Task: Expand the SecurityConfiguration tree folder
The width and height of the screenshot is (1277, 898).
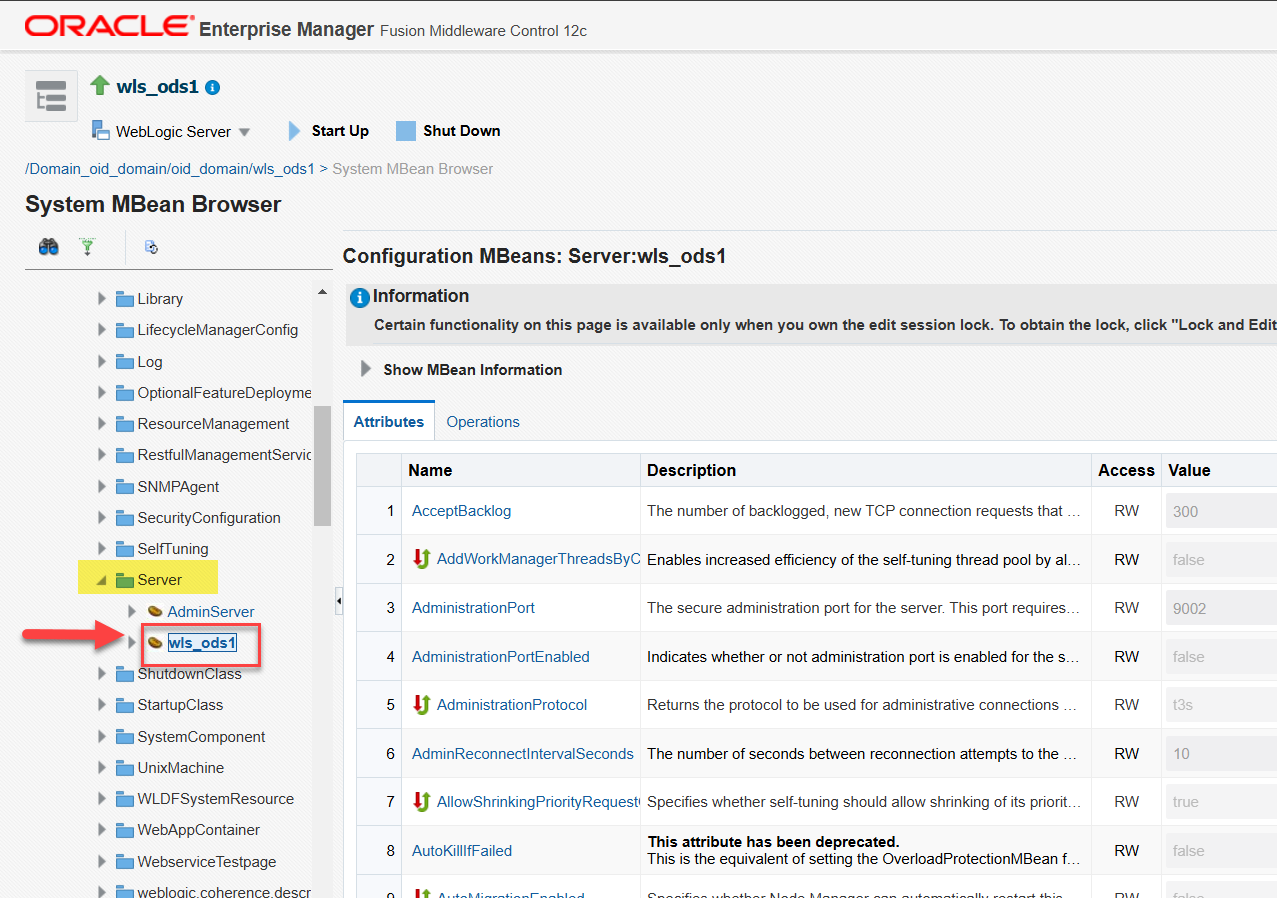Action: 101,518
